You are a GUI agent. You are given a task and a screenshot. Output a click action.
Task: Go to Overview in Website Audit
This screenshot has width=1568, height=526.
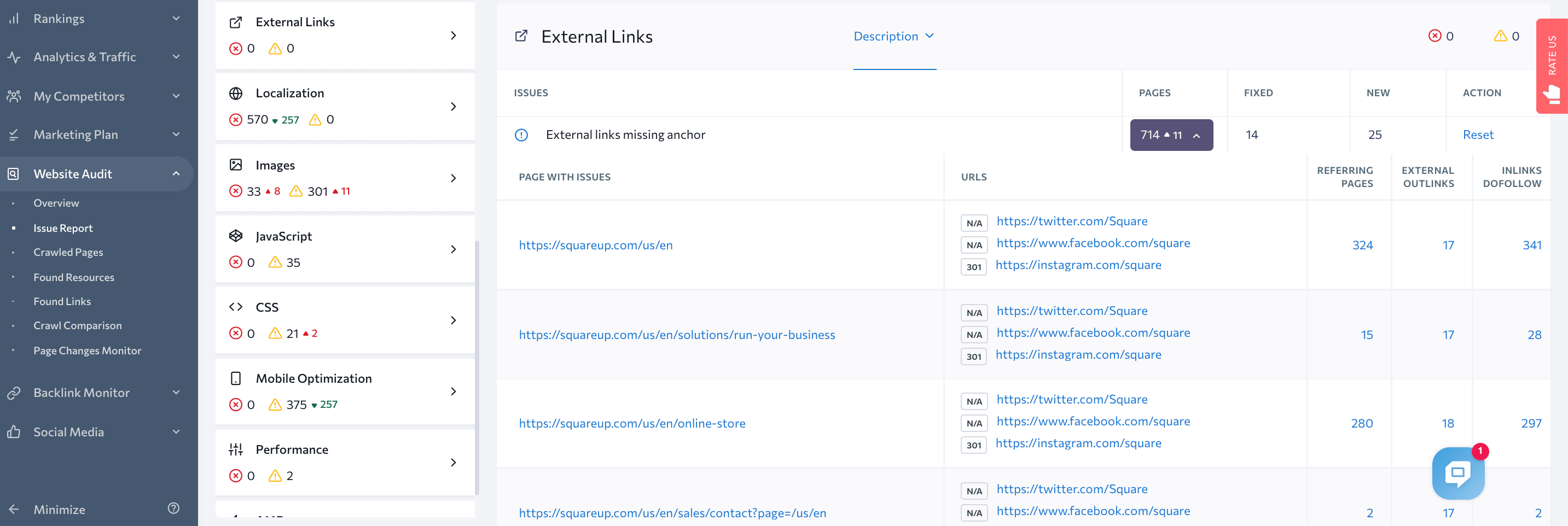pyautogui.click(x=56, y=203)
